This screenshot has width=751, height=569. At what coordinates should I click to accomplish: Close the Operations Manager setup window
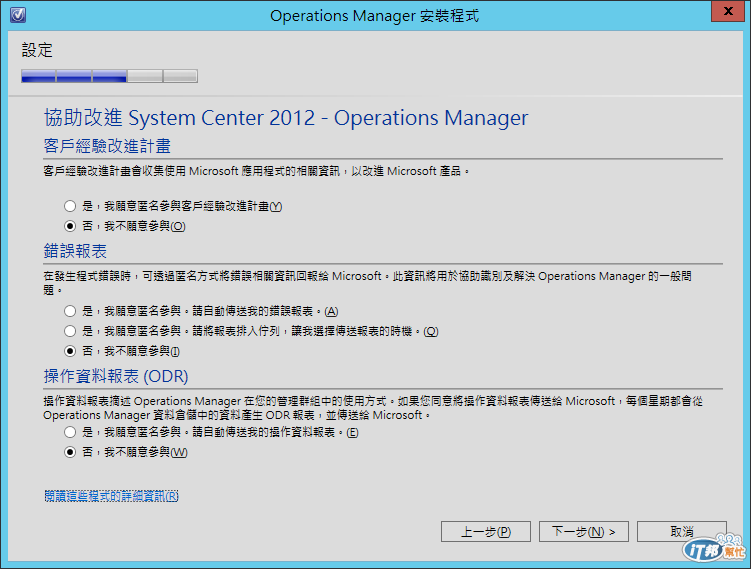click(728, 11)
